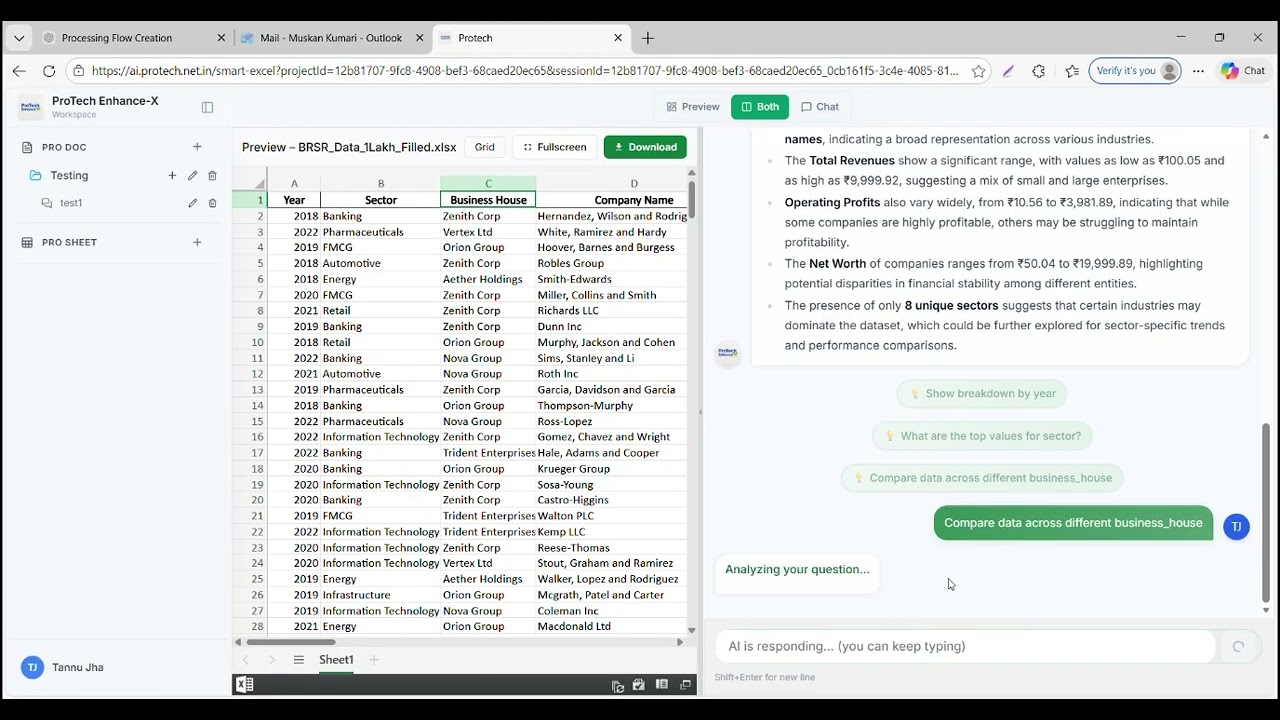Click the Company Name header cell

pos(634,200)
